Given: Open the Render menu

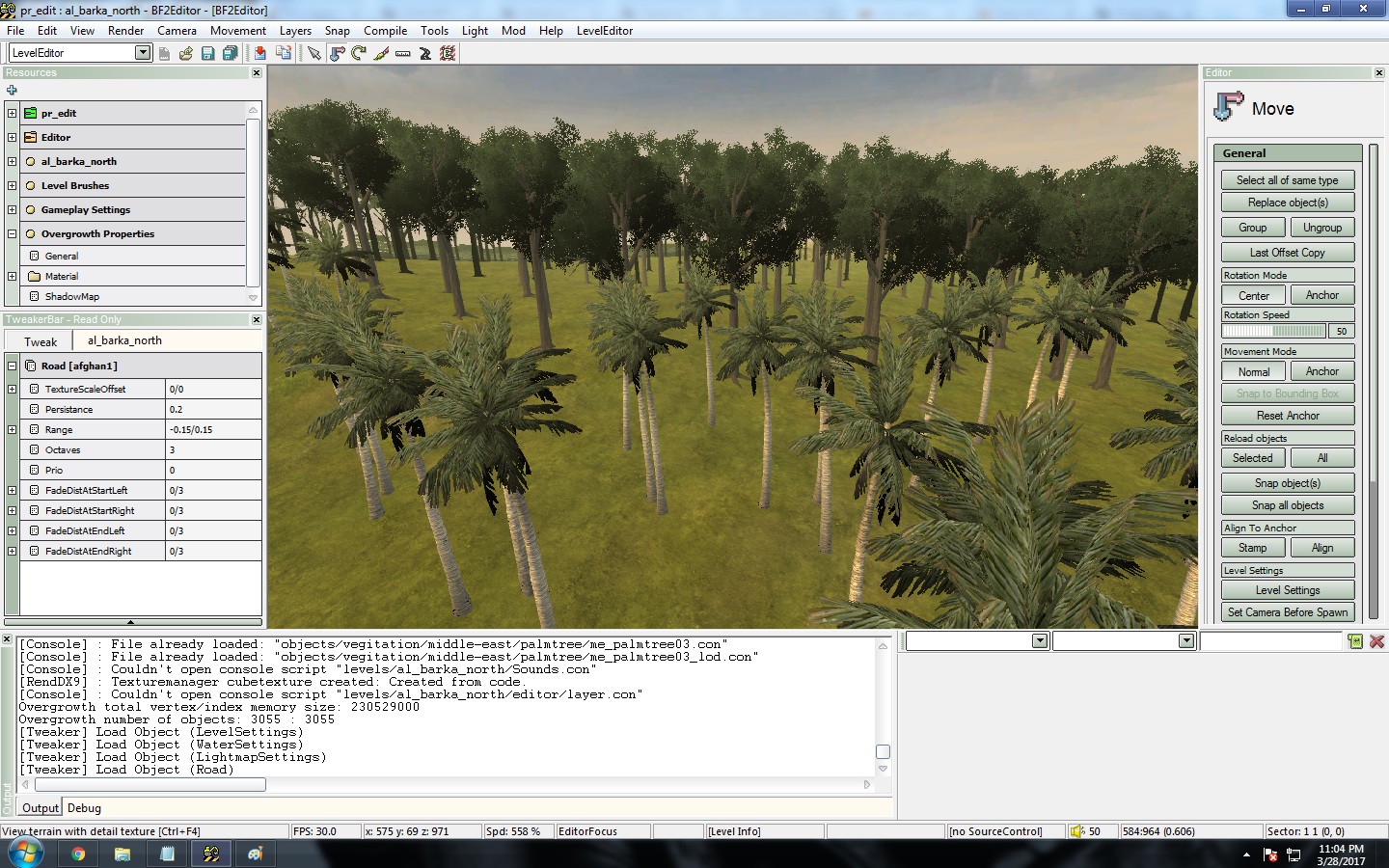Looking at the screenshot, I should tap(125, 31).
